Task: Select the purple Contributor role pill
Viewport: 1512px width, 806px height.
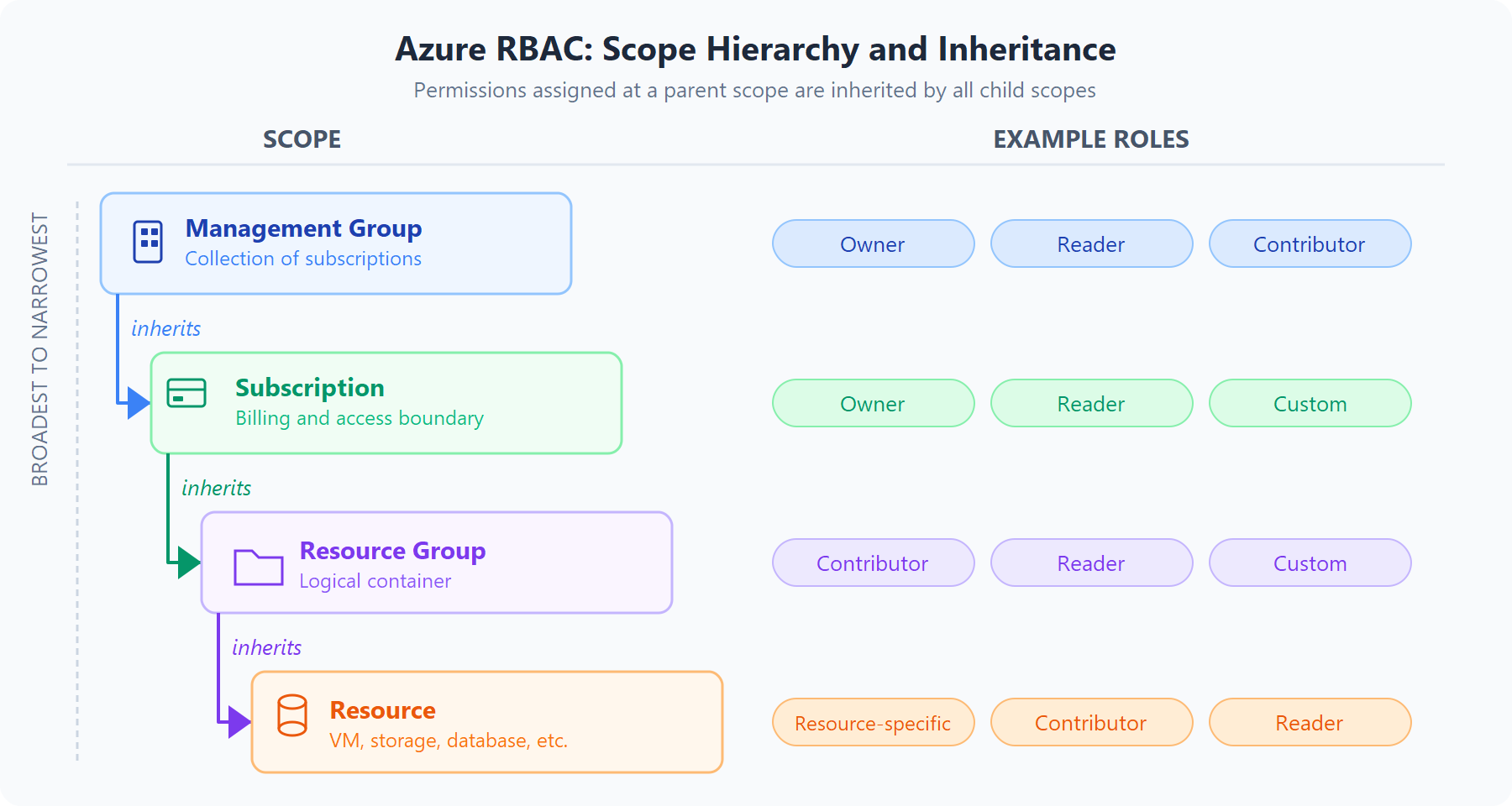Action: coord(874,563)
